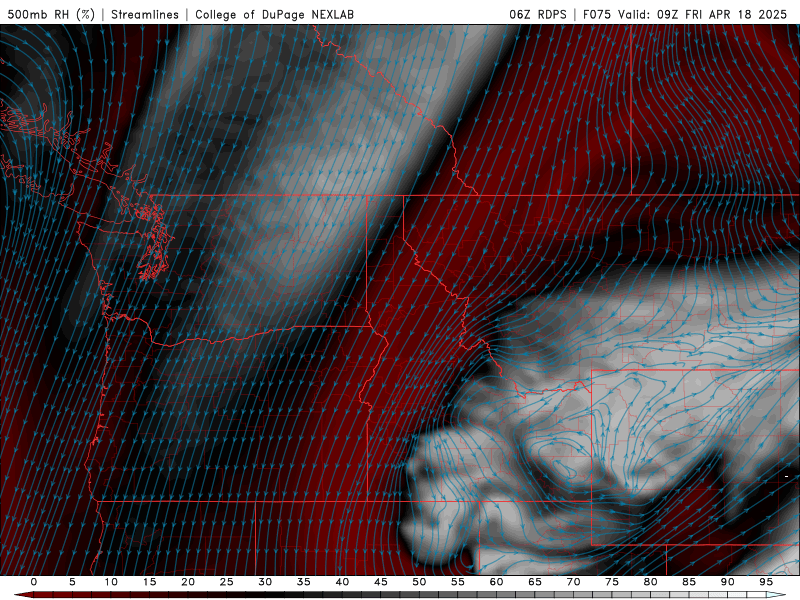Click the "50" colorbar scale label
This screenshot has height=600, width=800.
point(419,582)
